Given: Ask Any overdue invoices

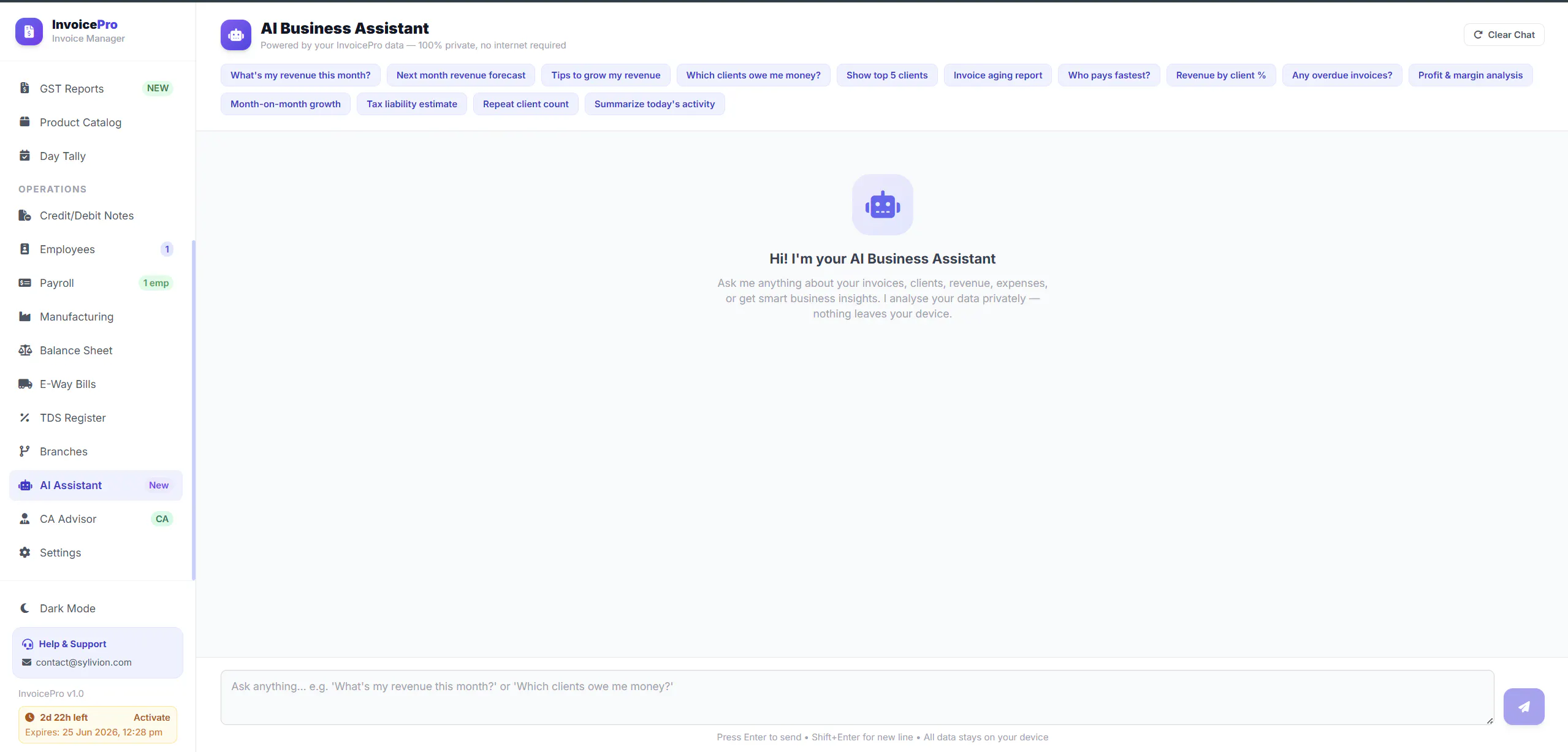Looking at the screenshot, I should pyautogui.click(x=1342, y=75).
